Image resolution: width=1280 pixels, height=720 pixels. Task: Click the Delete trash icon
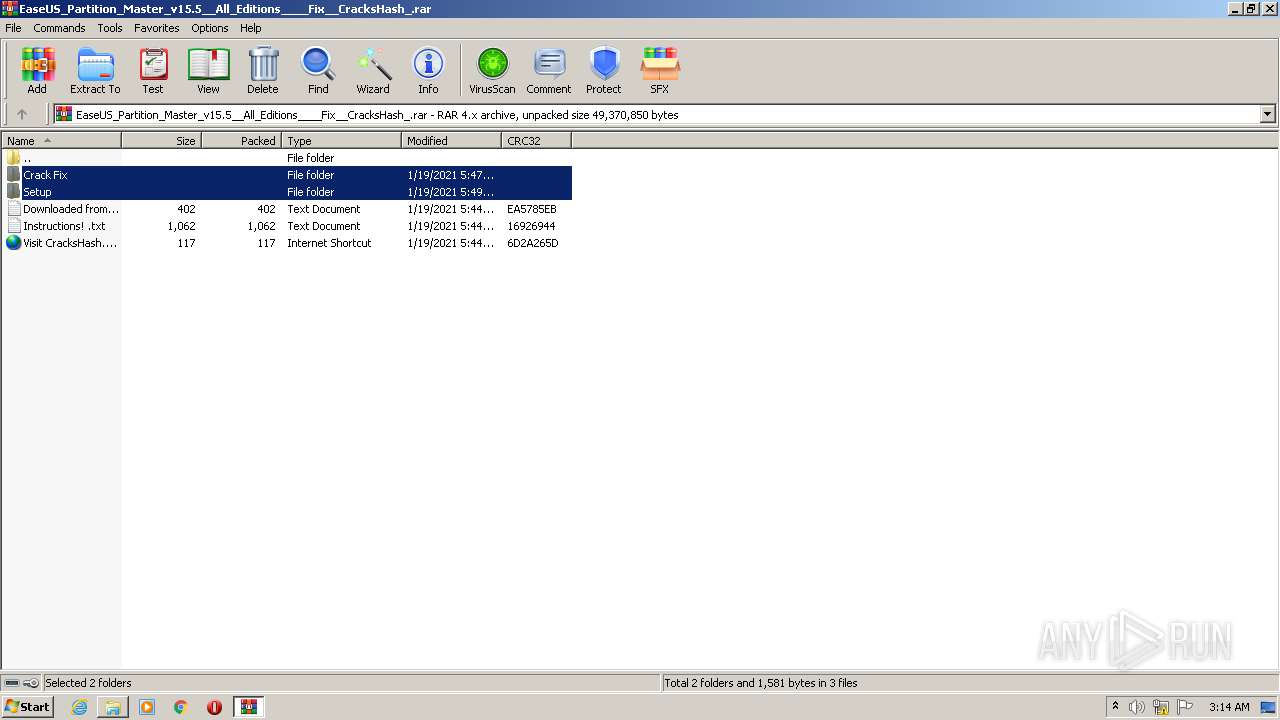(263, 70)
